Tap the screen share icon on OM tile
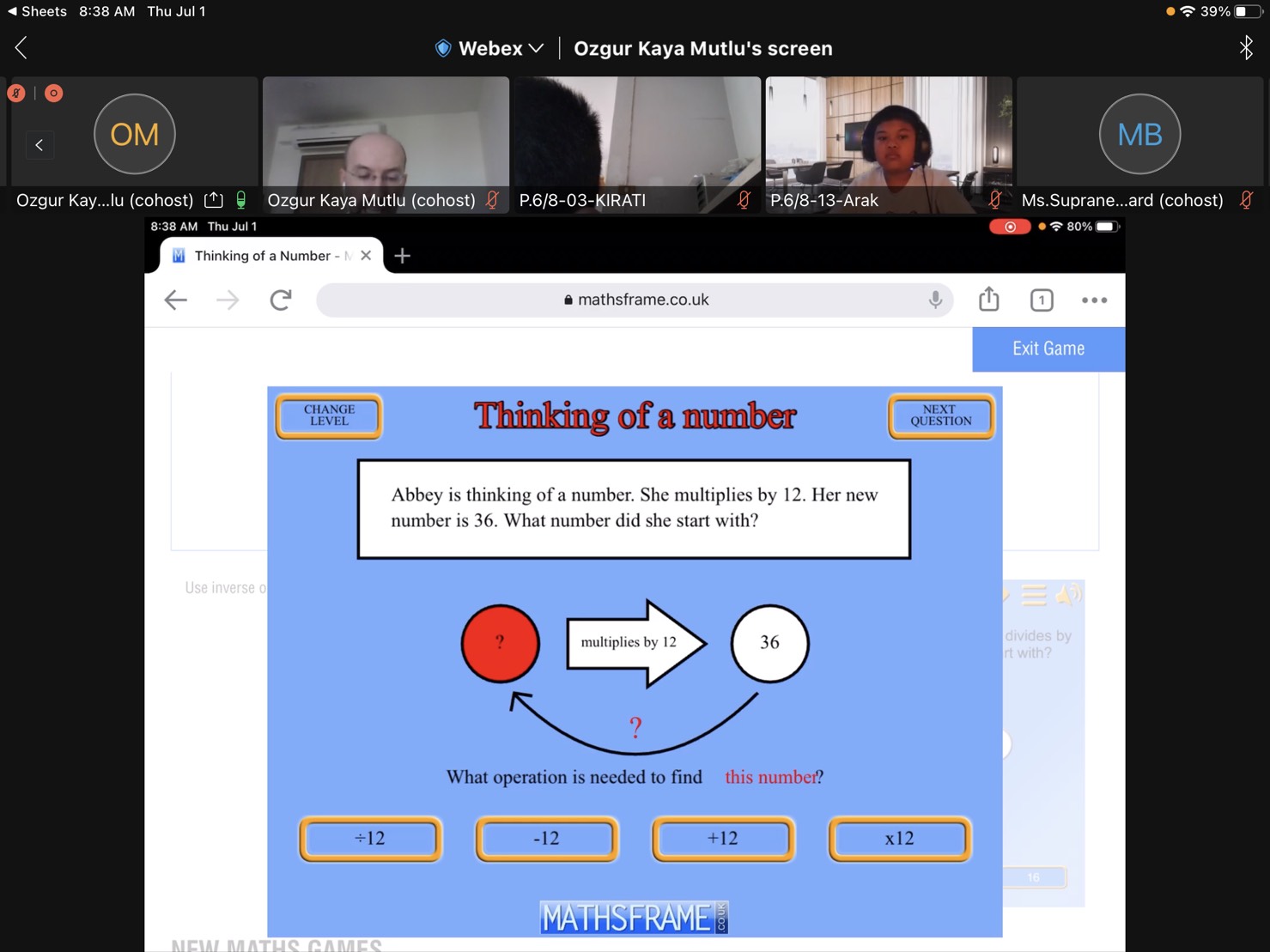Viewport: 1270px width, 952px height. click(214, 200)
